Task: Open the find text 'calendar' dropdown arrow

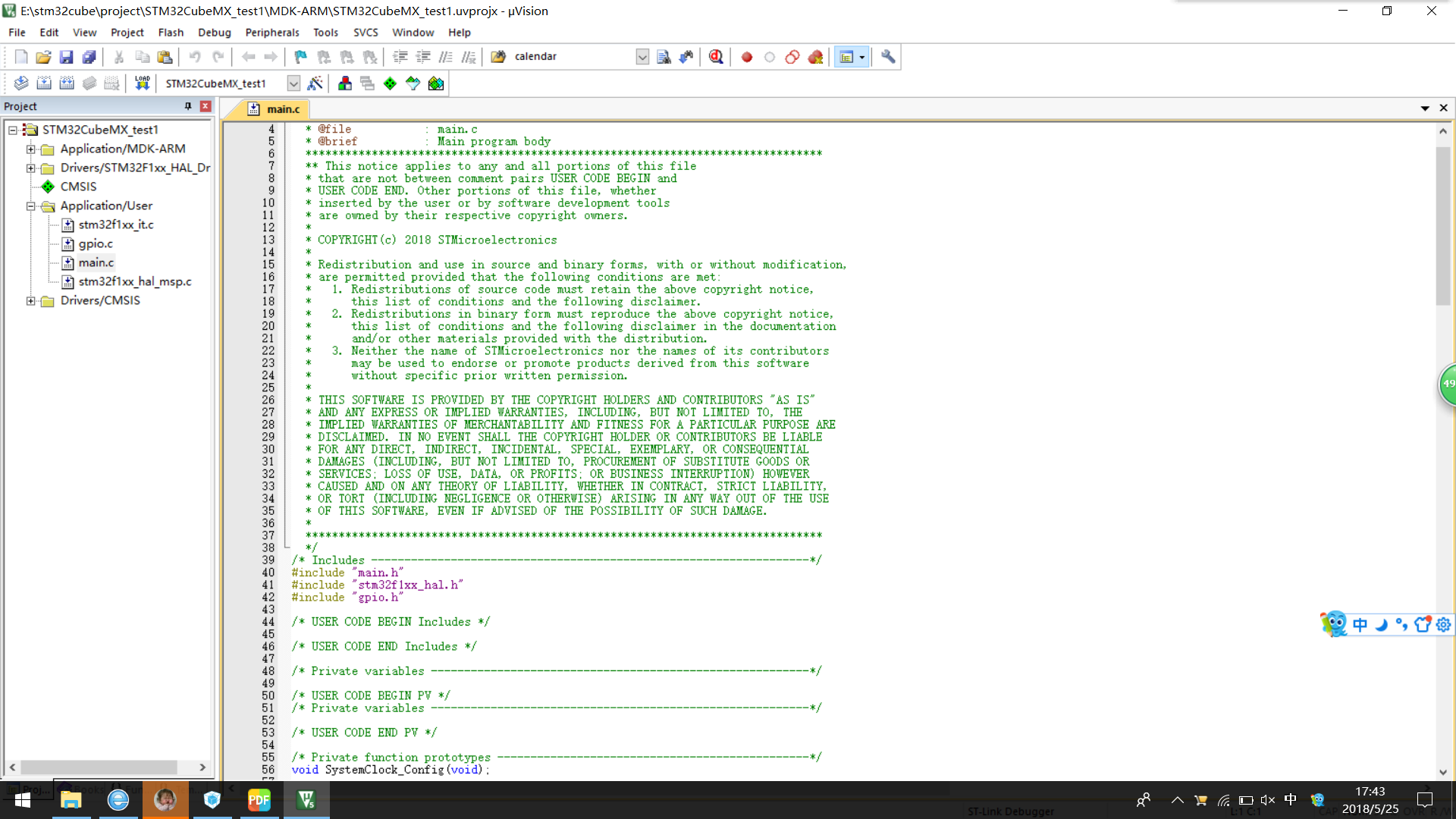Action: tap(642, 57)
